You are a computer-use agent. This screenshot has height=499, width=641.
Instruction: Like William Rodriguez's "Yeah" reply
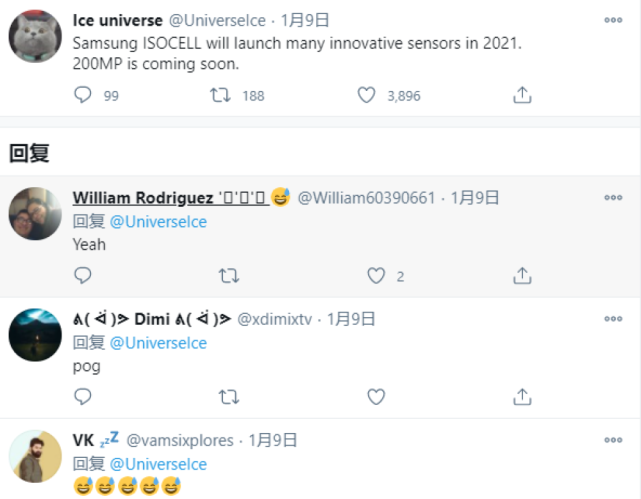376,275
